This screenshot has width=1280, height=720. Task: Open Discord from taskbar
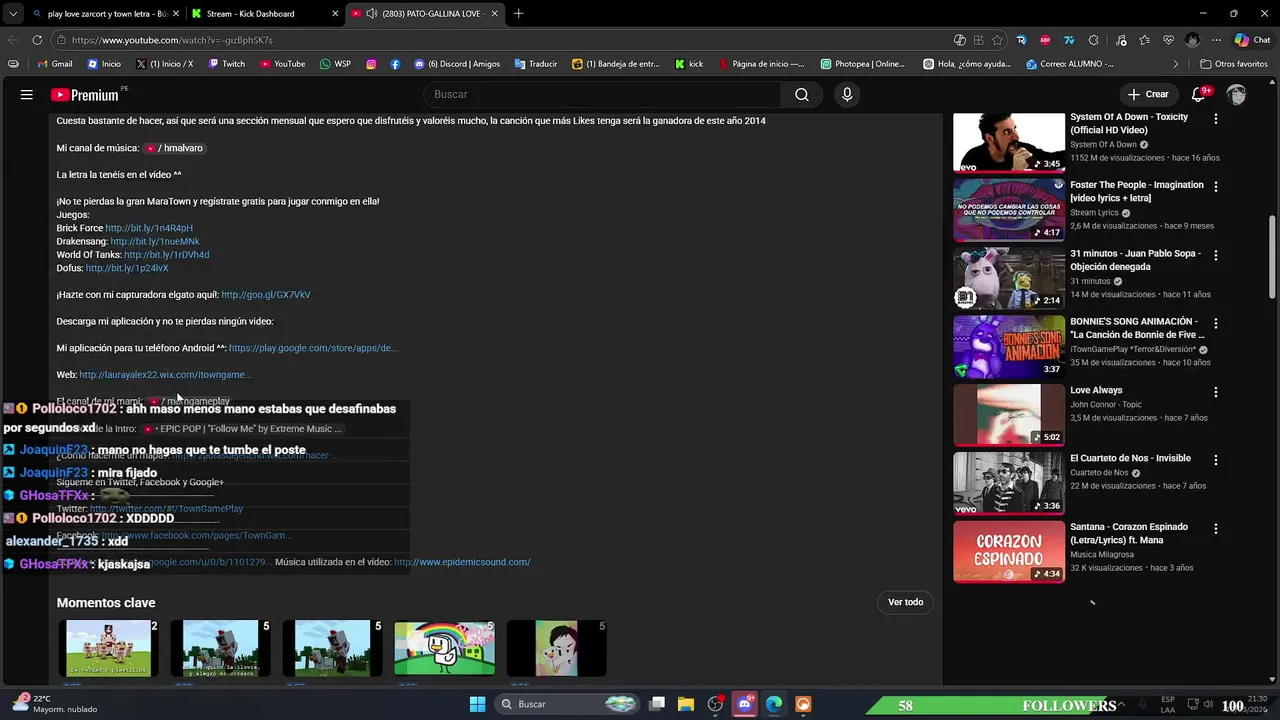coord(744,704)
